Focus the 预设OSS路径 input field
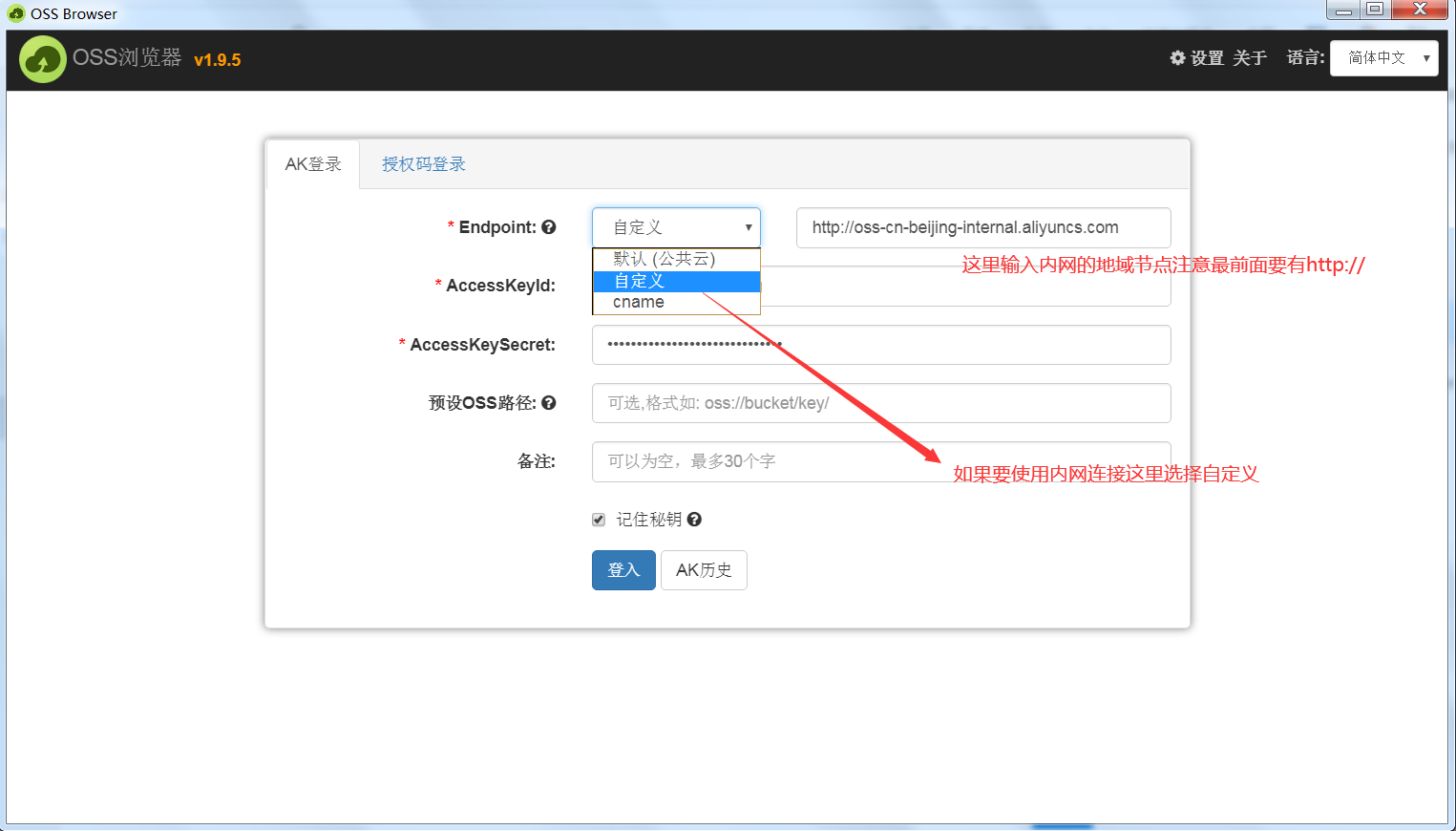 pyautogui.click(x=881, y=403)
